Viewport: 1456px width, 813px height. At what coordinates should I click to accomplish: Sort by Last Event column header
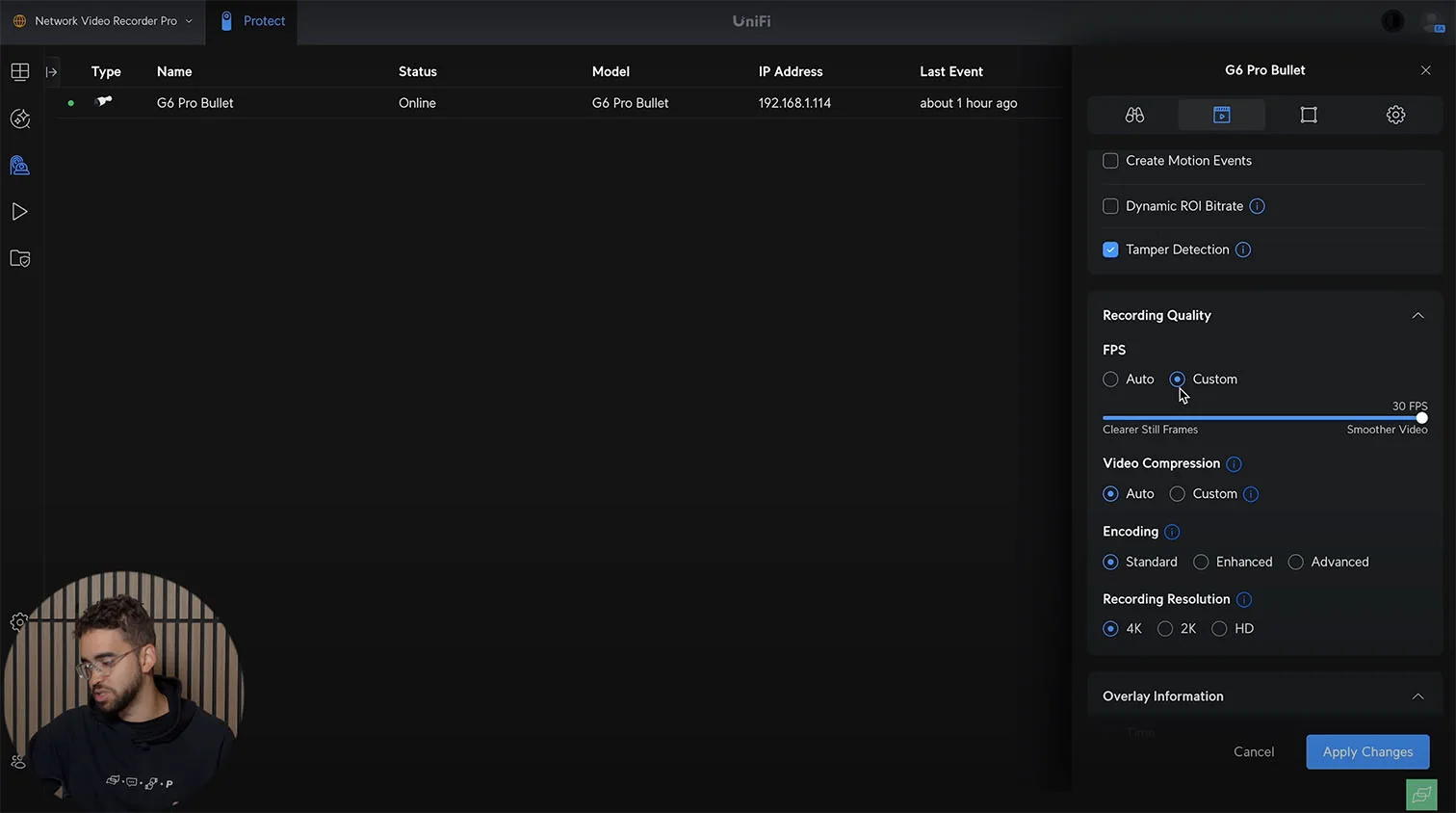(x=951, y=71)
